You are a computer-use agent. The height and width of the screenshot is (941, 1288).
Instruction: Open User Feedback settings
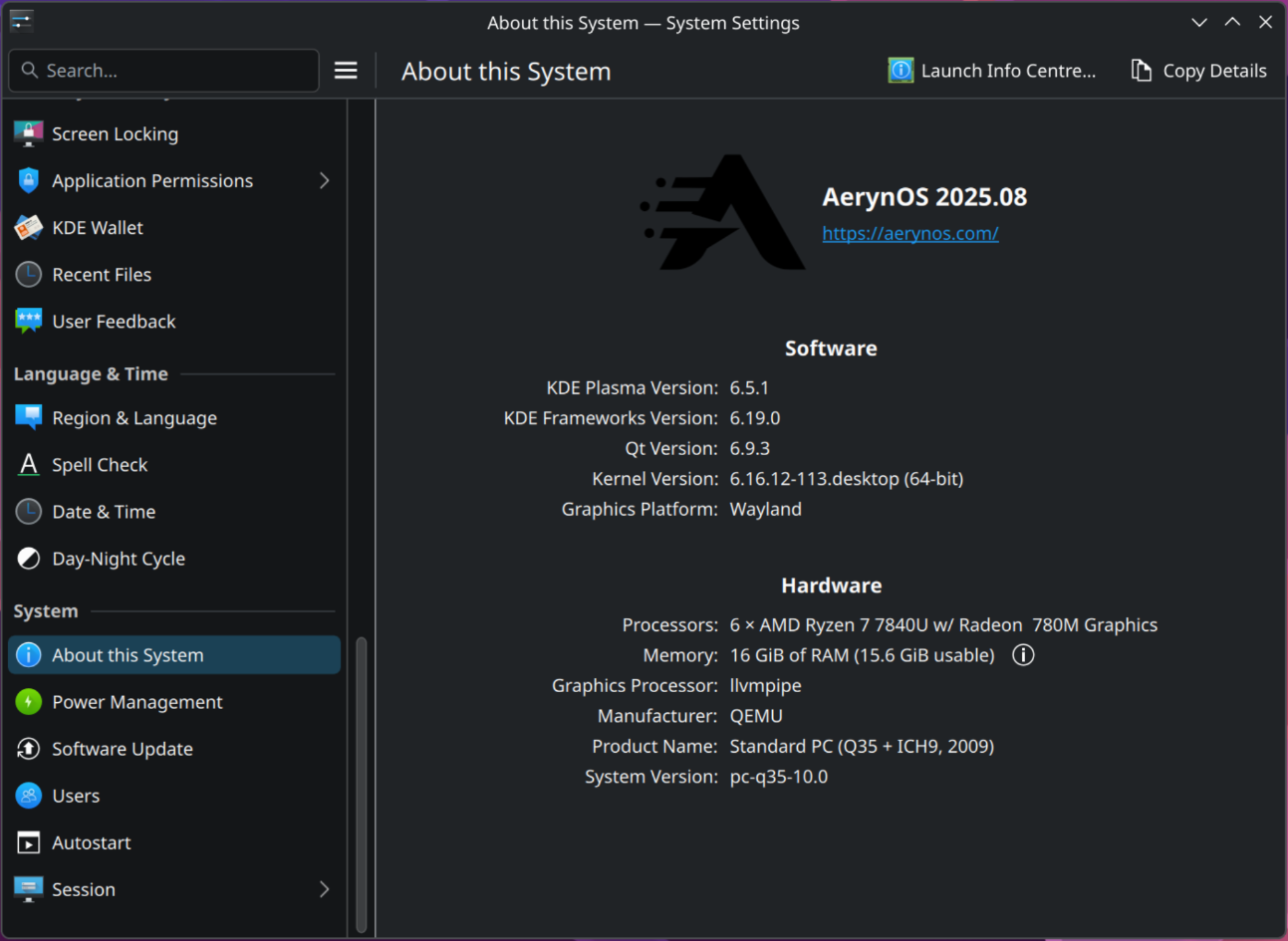point(114,322)
